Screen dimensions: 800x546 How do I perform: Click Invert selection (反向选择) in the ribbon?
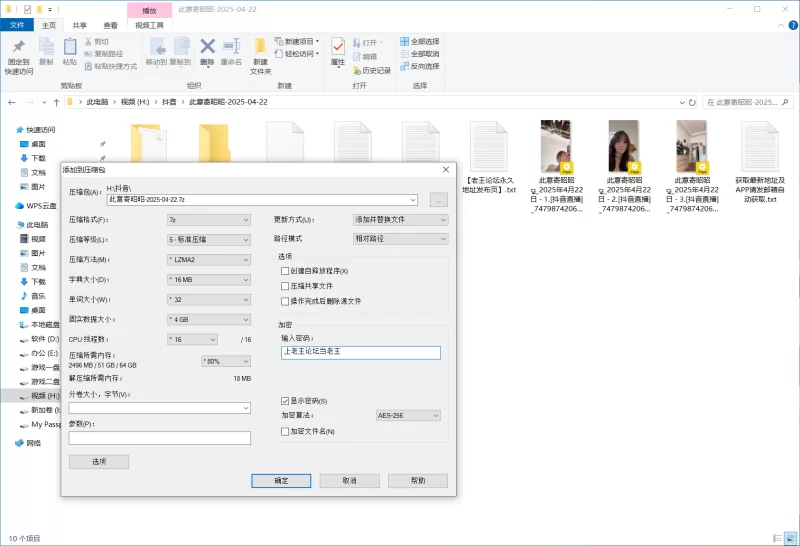pyautogui.click(x=420, y=66)
